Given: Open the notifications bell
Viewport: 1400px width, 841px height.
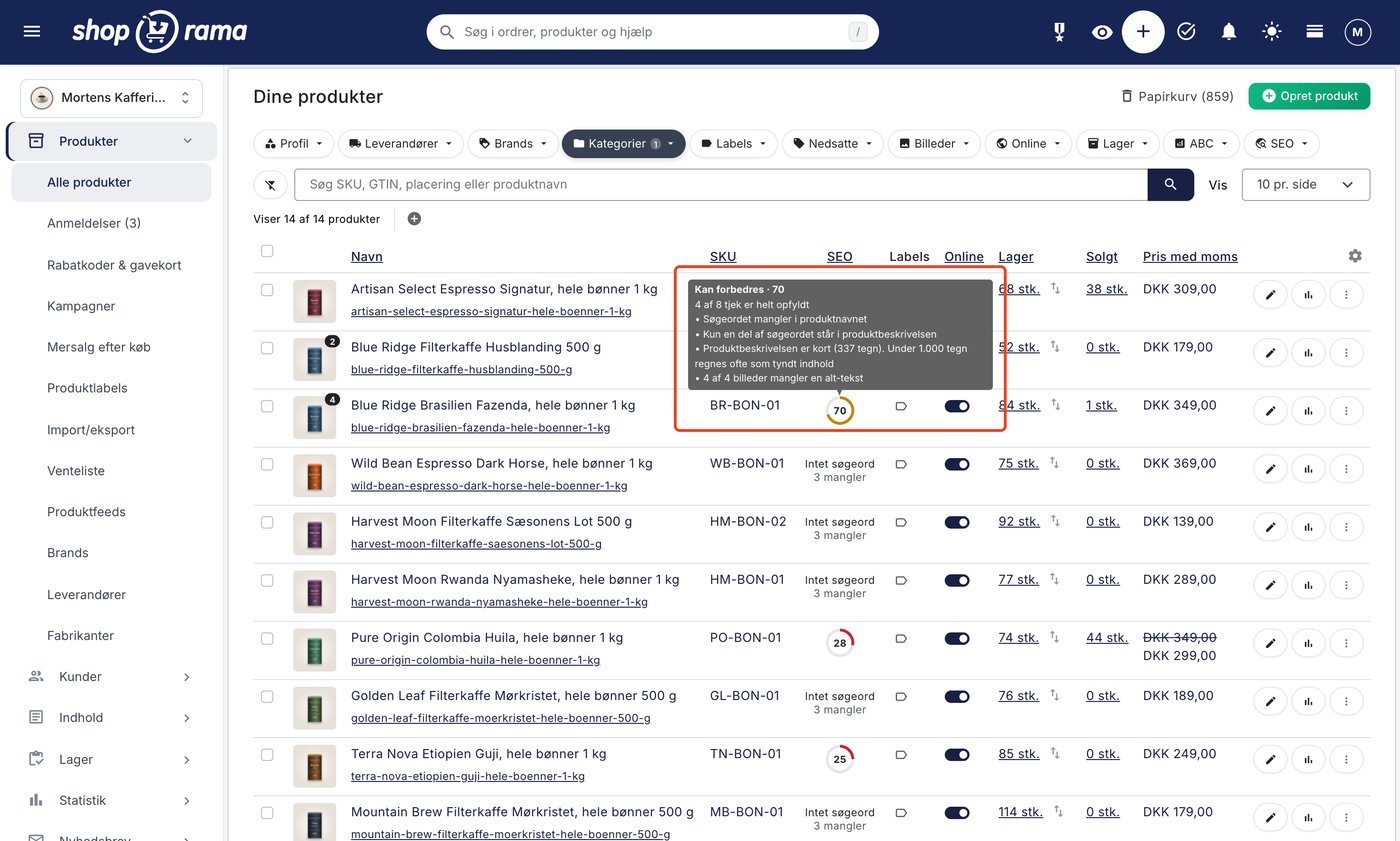Looking at the screenshot, I should 1229,32.
